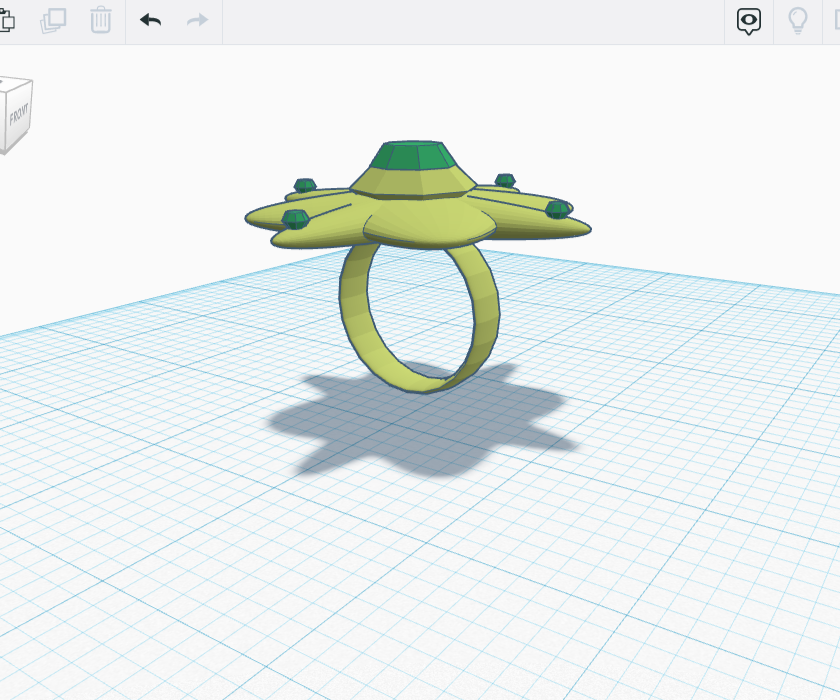Viewport: 840px width, 700px height.
Task: Redo the last undone change
Action: 196,20
